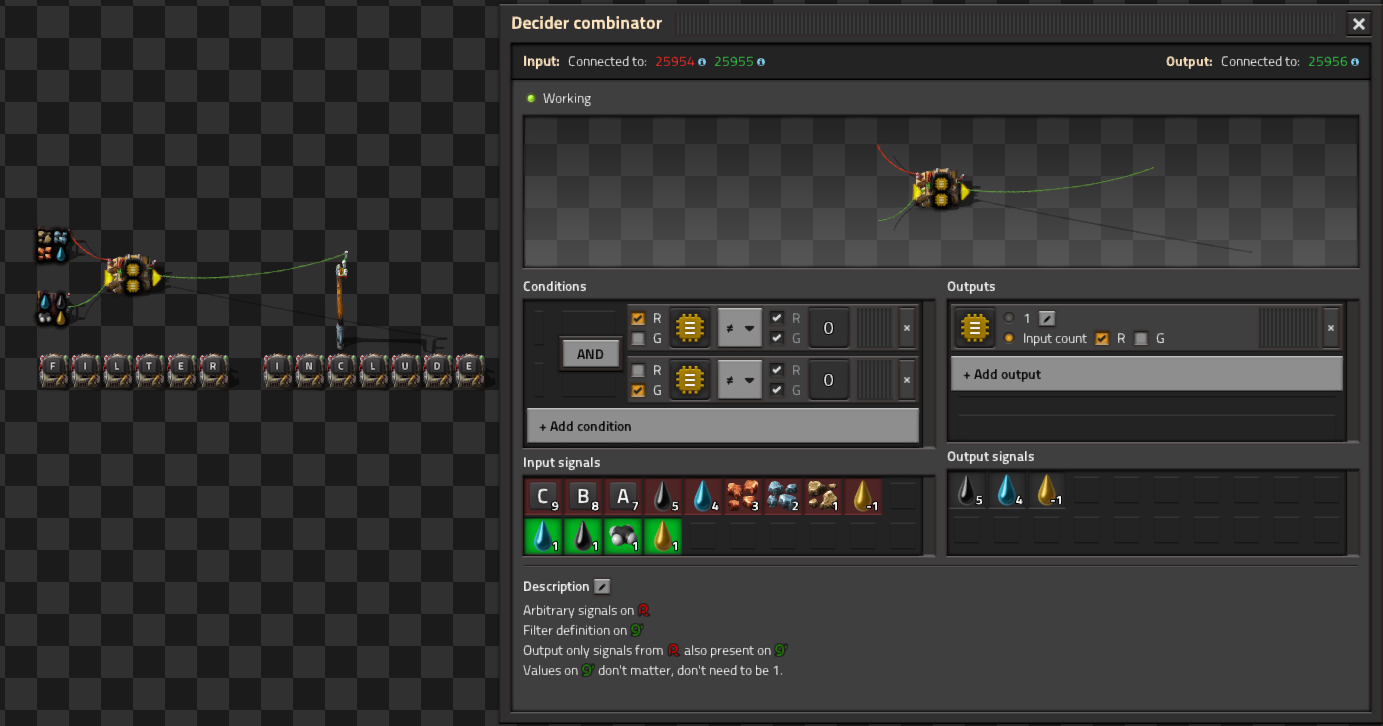Open the output signal selector icon
The image size is (1383, 726).
[x=973, y=327]
